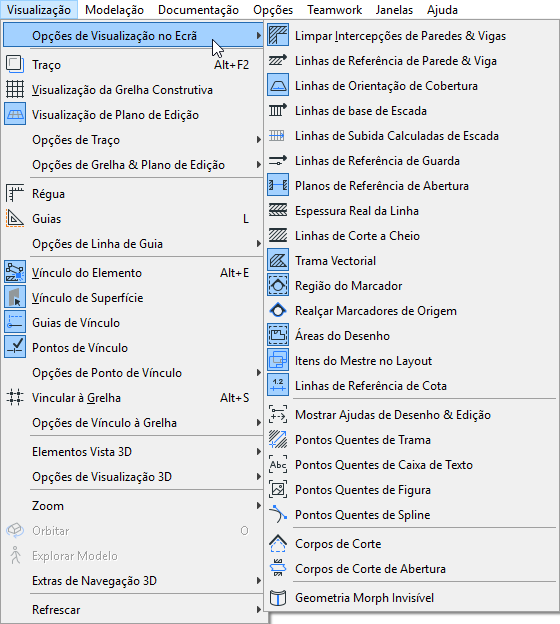Click the Linhas de Subida Calculadas de Escada icon

tap(278, 136)
